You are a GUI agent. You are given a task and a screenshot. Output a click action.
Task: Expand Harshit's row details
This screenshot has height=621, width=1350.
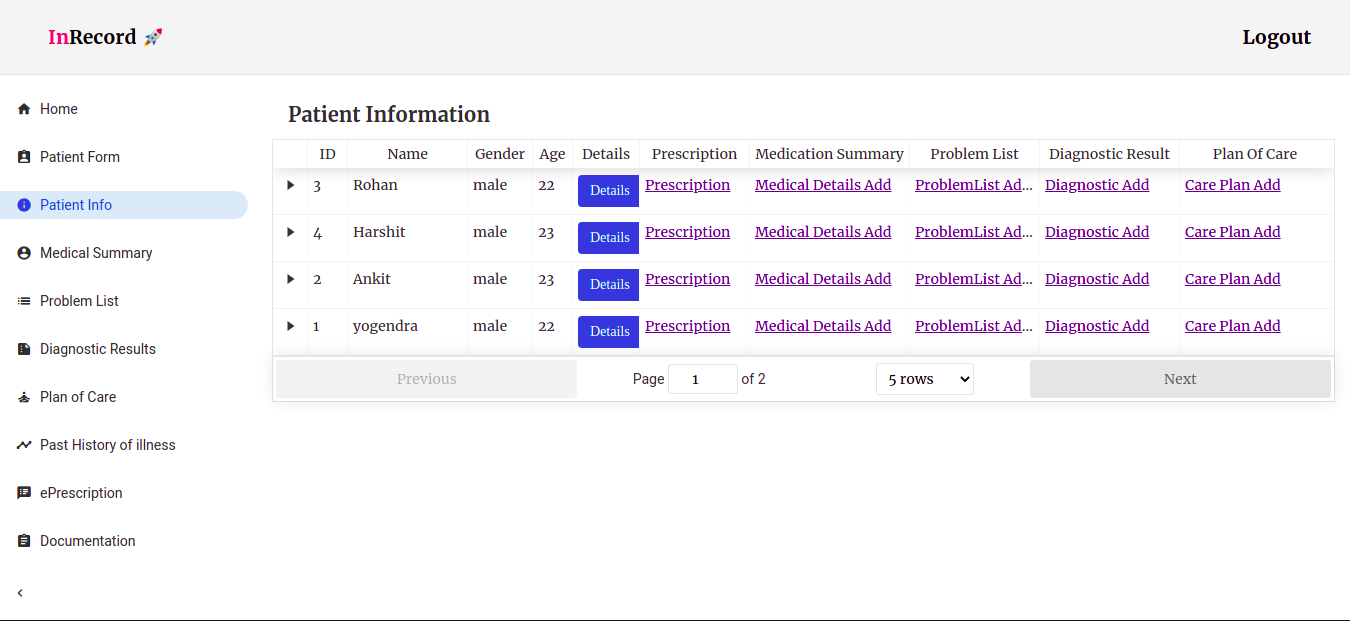point(290,232)
